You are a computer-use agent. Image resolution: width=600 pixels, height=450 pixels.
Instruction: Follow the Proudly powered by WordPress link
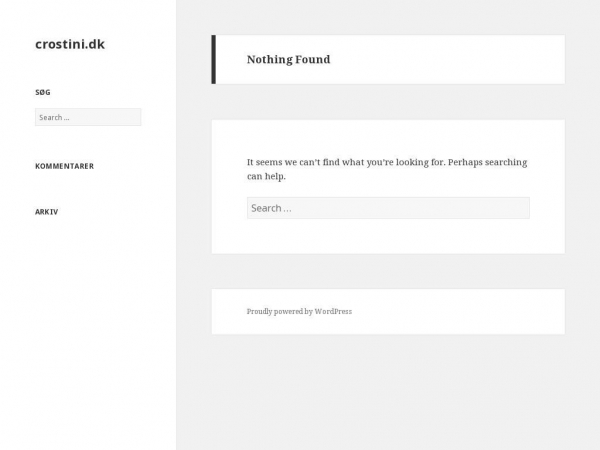pos(299,311)
